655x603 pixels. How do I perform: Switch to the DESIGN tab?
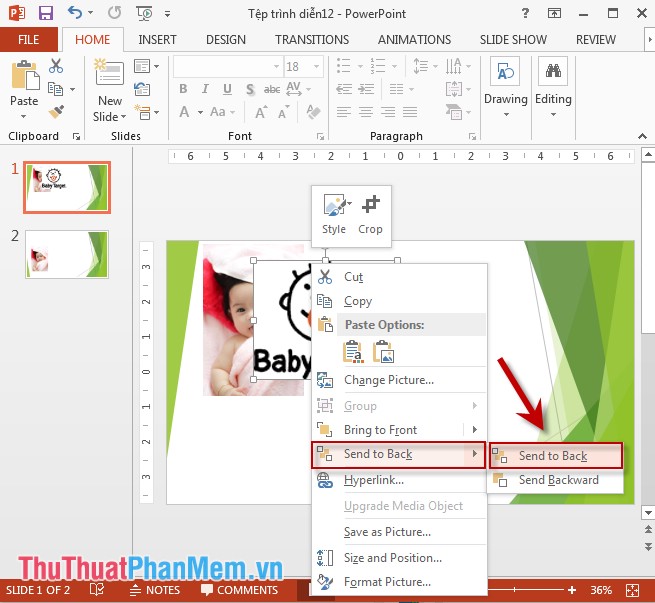coord(226,40)
